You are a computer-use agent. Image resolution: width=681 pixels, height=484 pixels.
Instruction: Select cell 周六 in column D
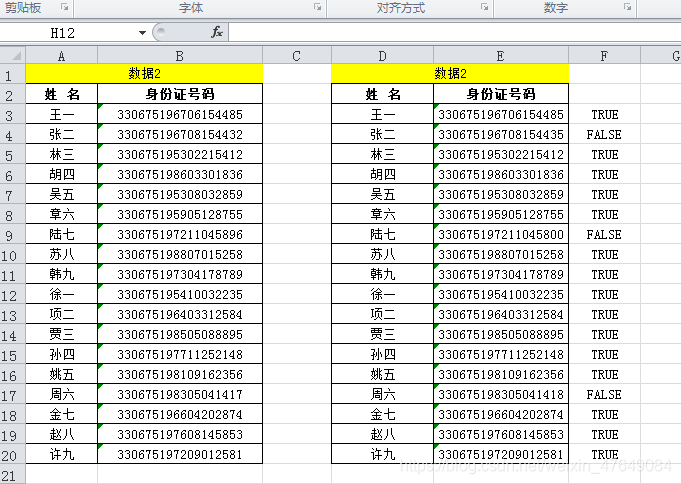click(x=382, y=394)
